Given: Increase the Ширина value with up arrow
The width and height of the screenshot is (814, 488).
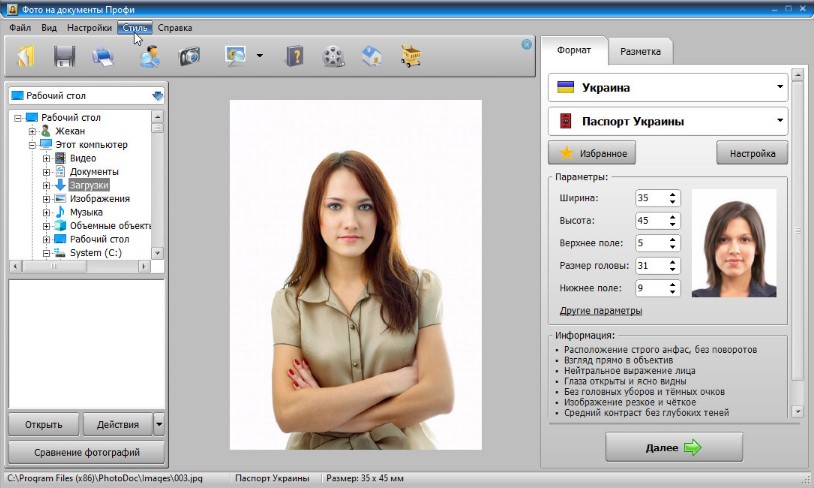Looking at the screenshot, I should [672, 194].
